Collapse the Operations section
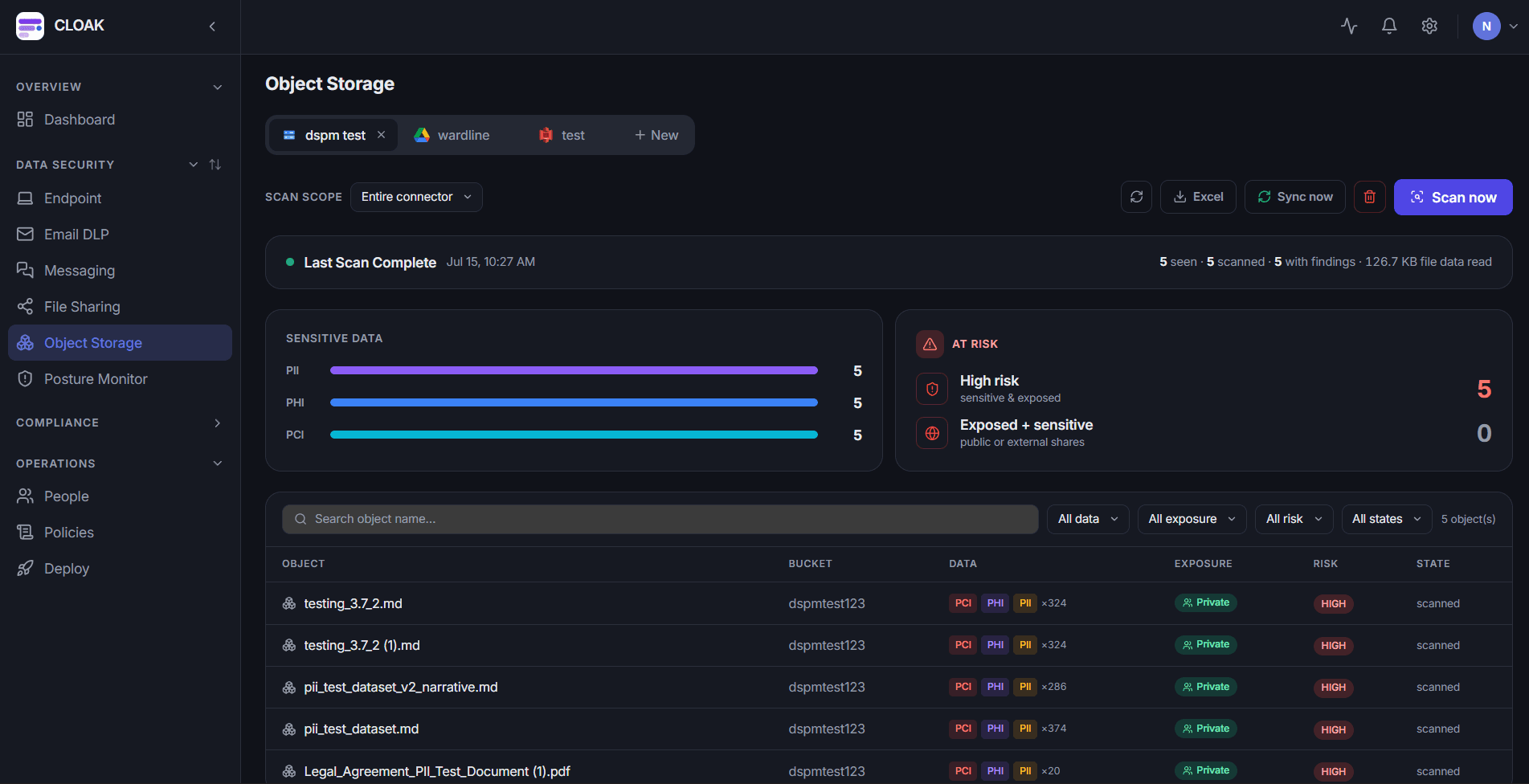 tap(217, 463)
